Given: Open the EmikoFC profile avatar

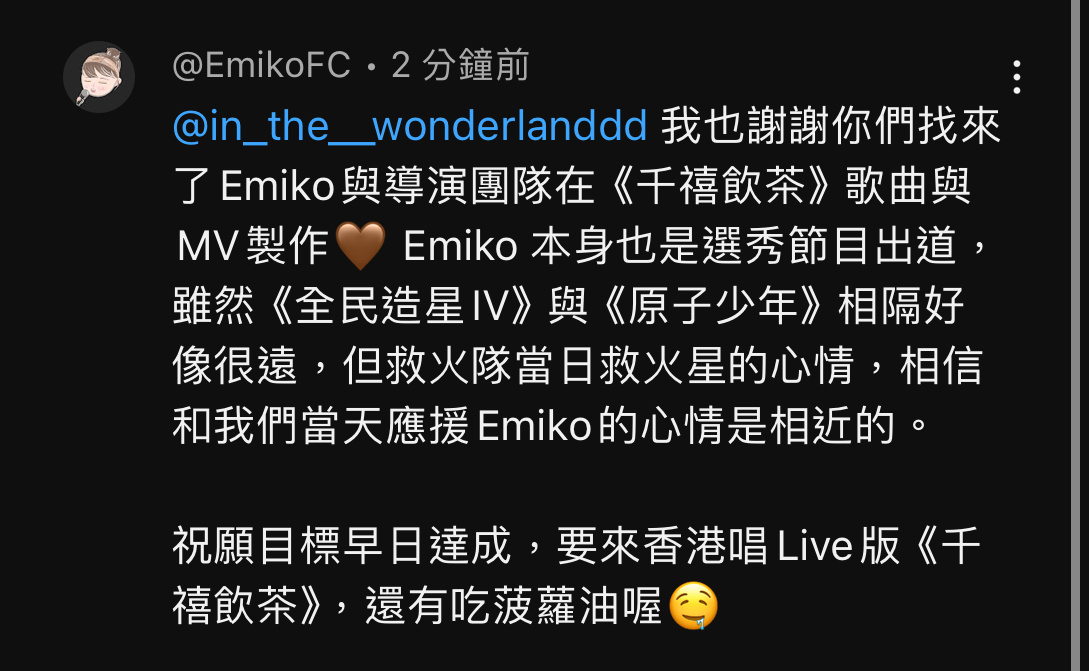Looking at the screenshot, I should 99,76.
